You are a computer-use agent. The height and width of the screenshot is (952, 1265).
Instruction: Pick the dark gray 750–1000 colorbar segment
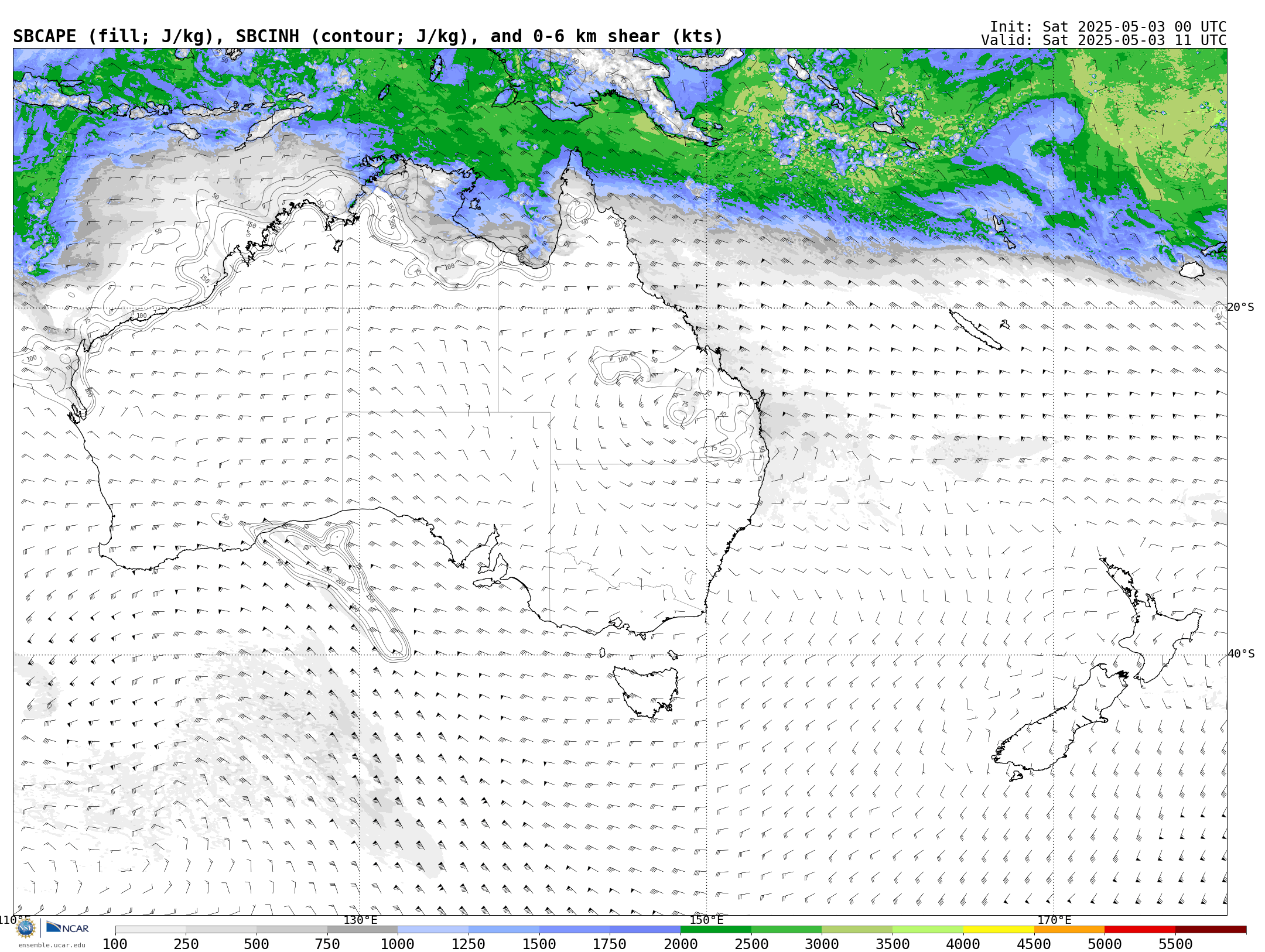(x=363, y=929)
